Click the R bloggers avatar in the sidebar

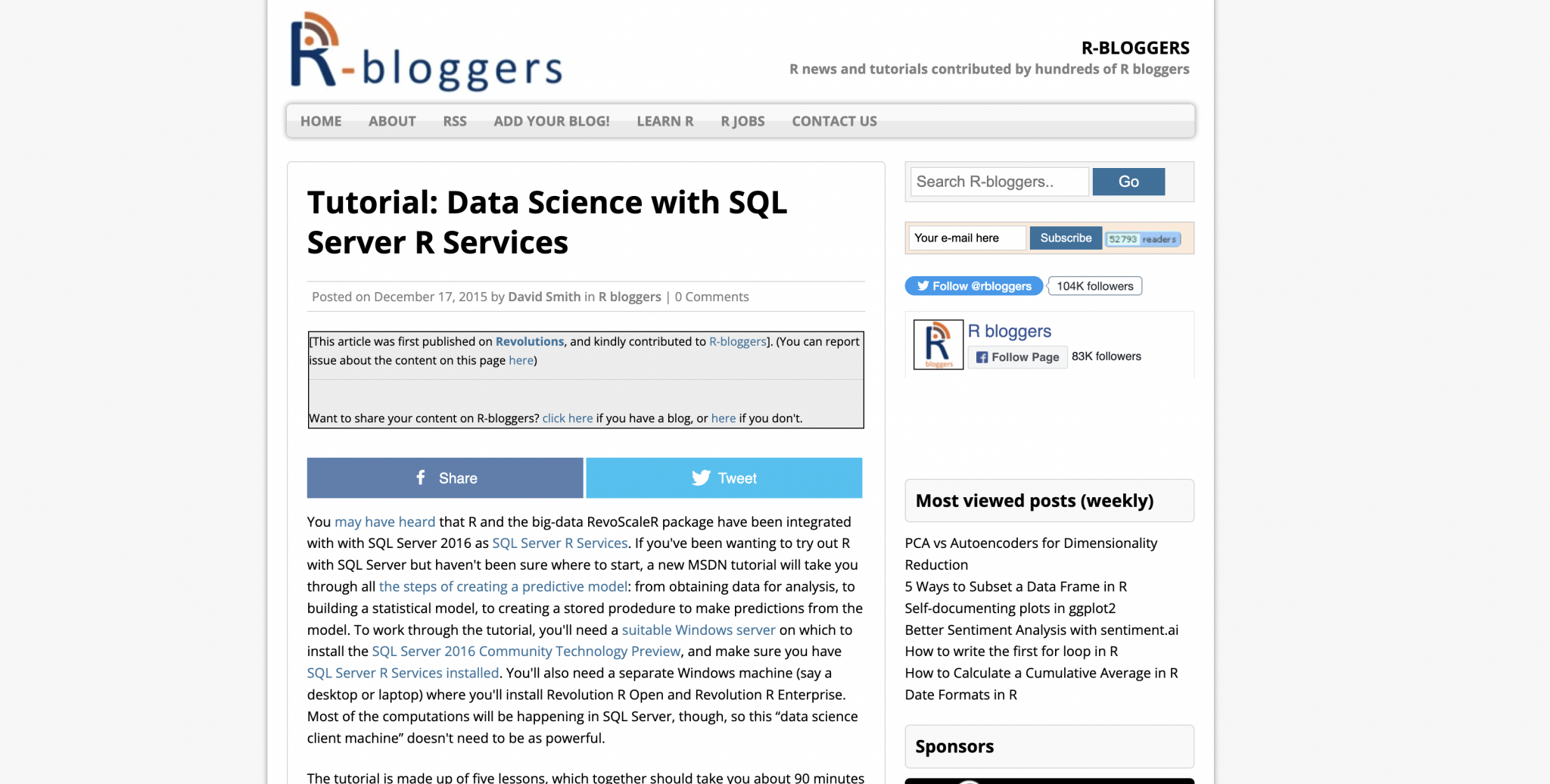[938, 344]
